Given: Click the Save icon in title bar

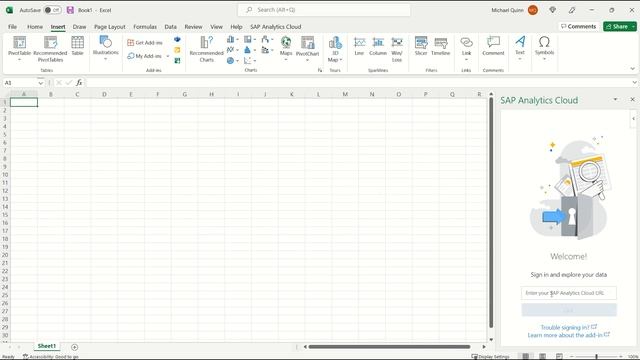Looking at the screenshot, I should click(x=70, y=10).
